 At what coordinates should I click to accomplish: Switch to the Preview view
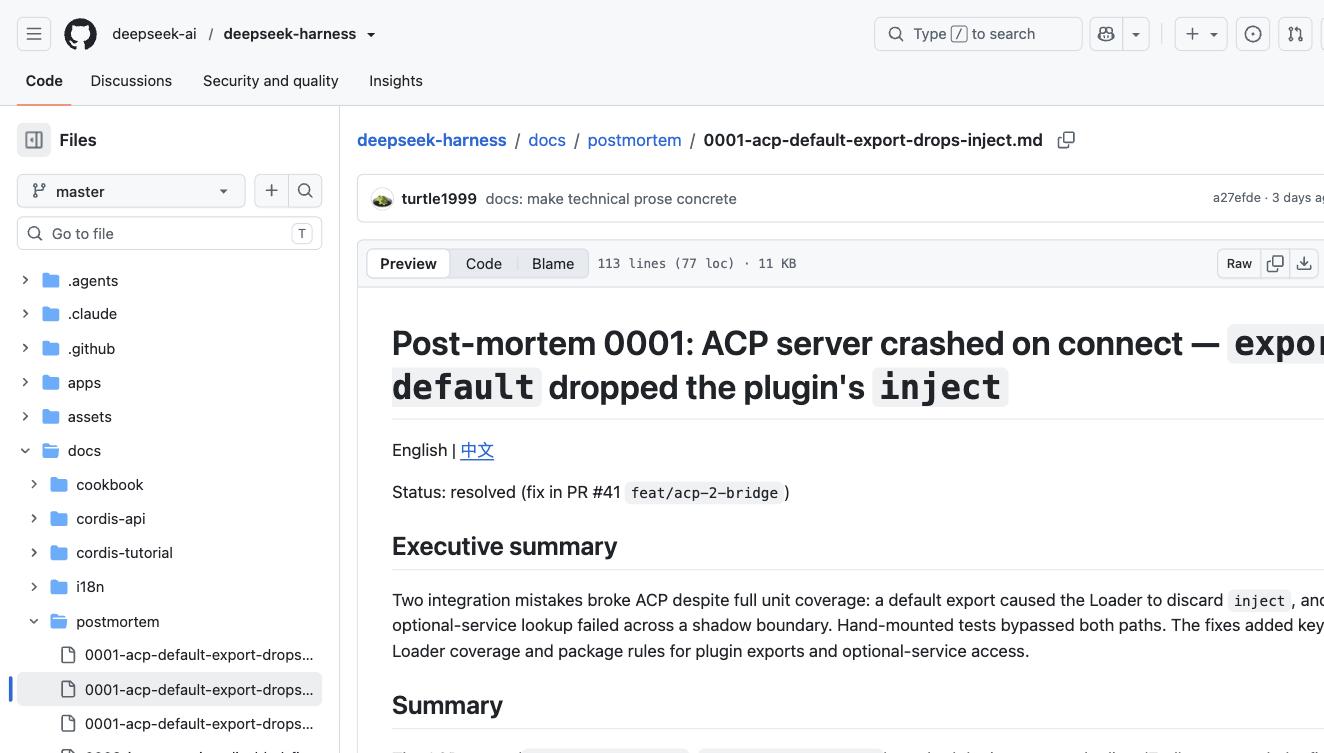tap(408, 264)
